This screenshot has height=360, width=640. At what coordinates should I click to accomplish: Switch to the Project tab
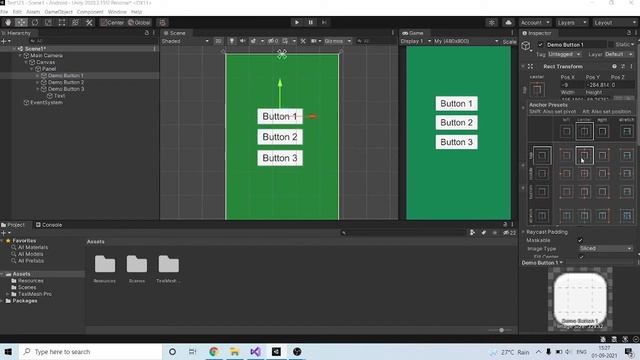(13, 225)
